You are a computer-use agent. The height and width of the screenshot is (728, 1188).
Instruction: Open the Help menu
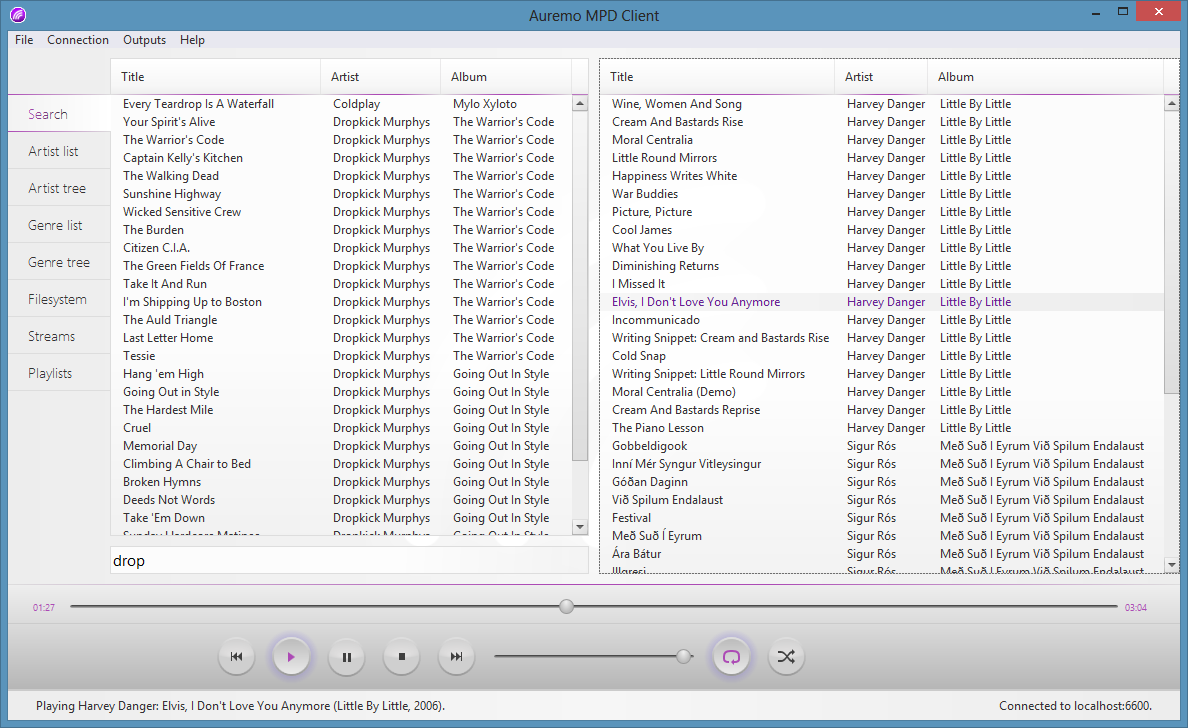[x=192, y=40]
